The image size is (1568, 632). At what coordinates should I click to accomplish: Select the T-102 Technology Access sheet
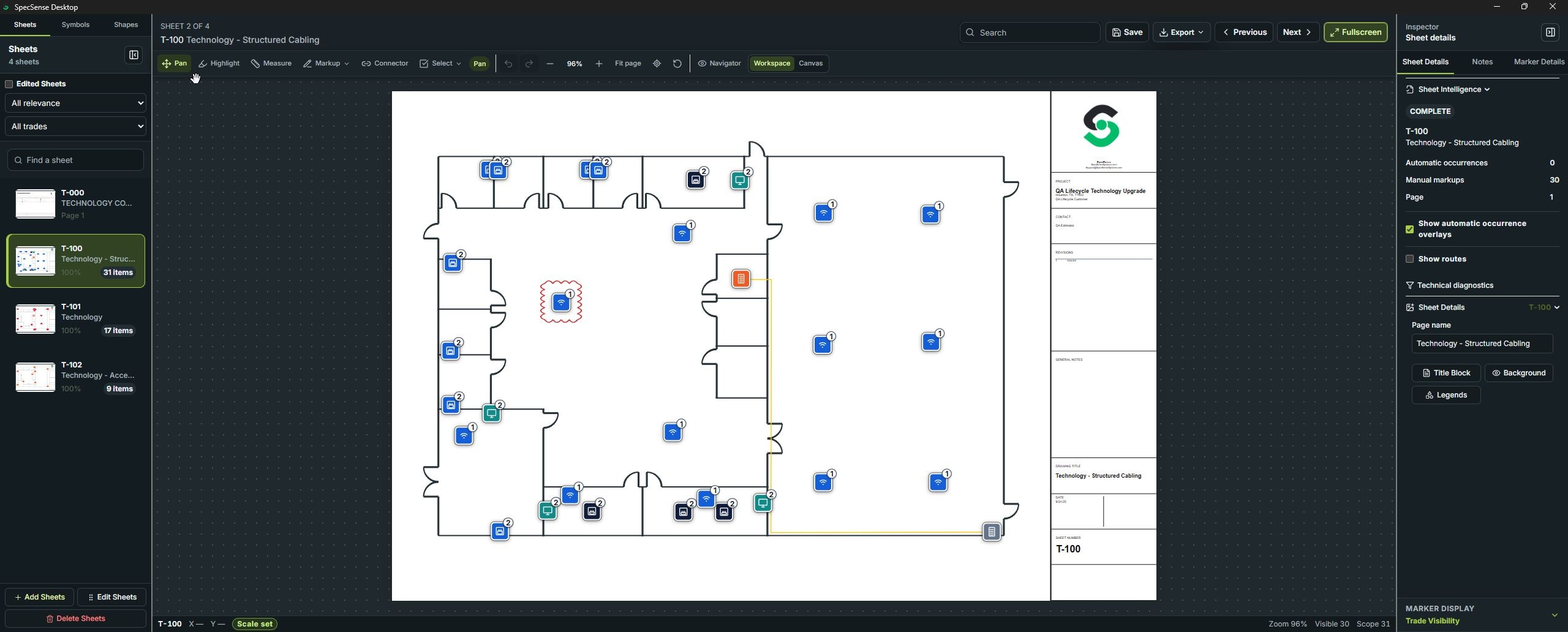pyautogui.click(x=76, y=377)
